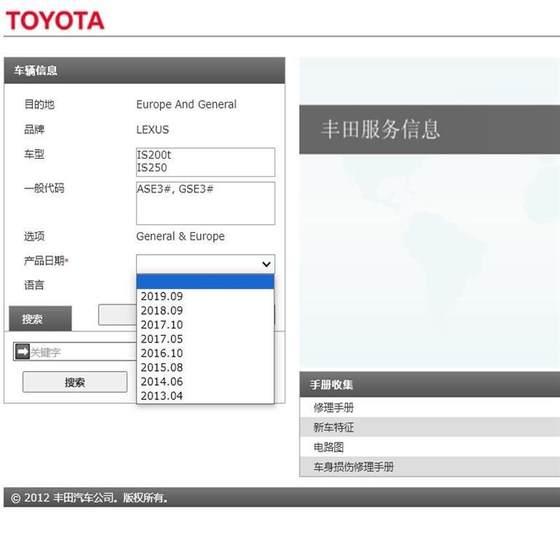Click the General & Europe option text

tap(180, 236)
